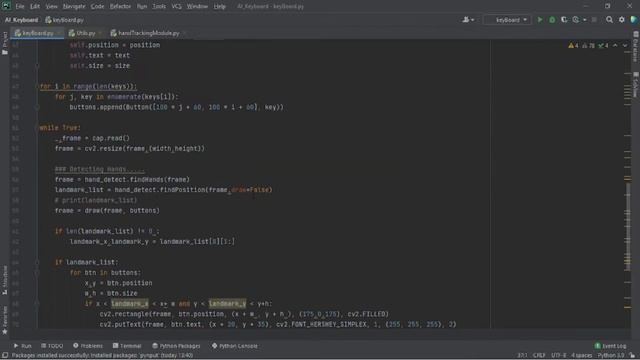Open the VCS menu
The image size is (640, 360).
(x=176, y=6)
